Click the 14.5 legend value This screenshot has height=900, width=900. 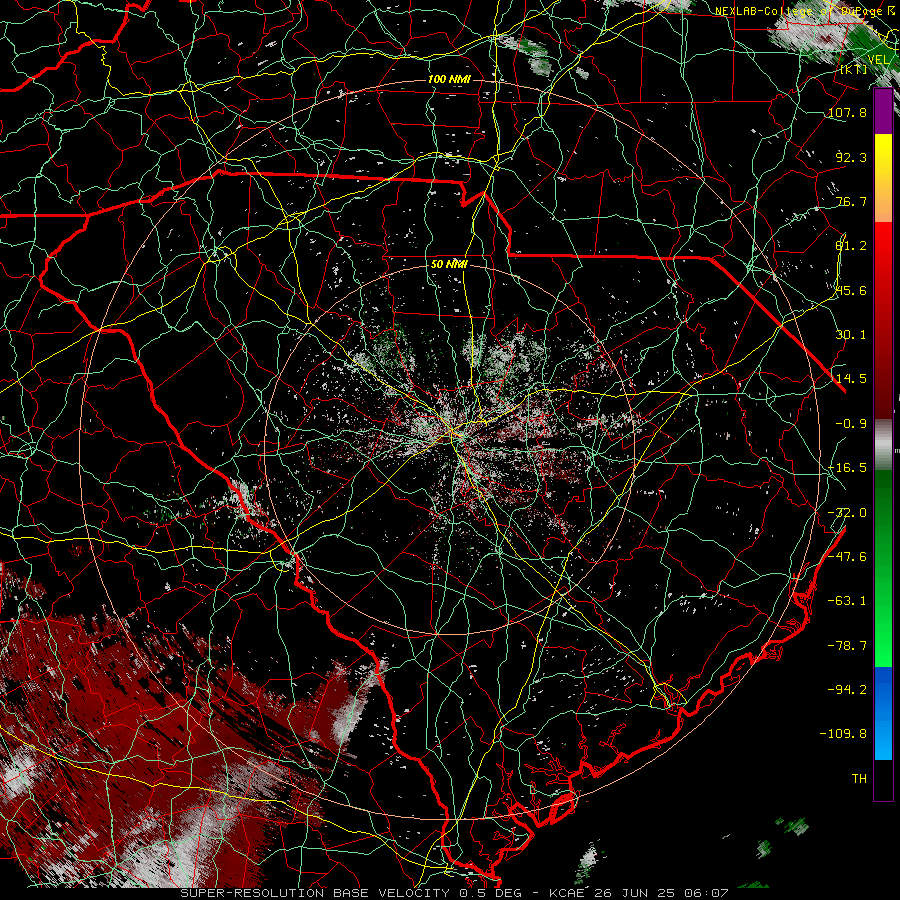(851, 379)
